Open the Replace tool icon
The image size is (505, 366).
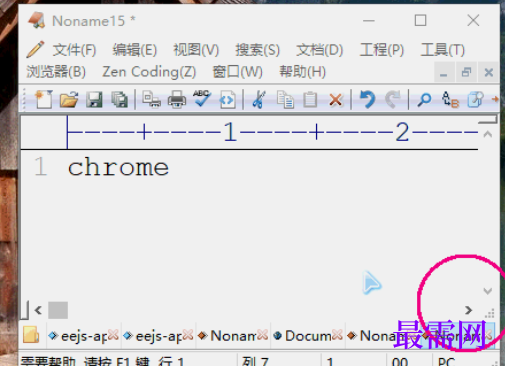point(450,99)
